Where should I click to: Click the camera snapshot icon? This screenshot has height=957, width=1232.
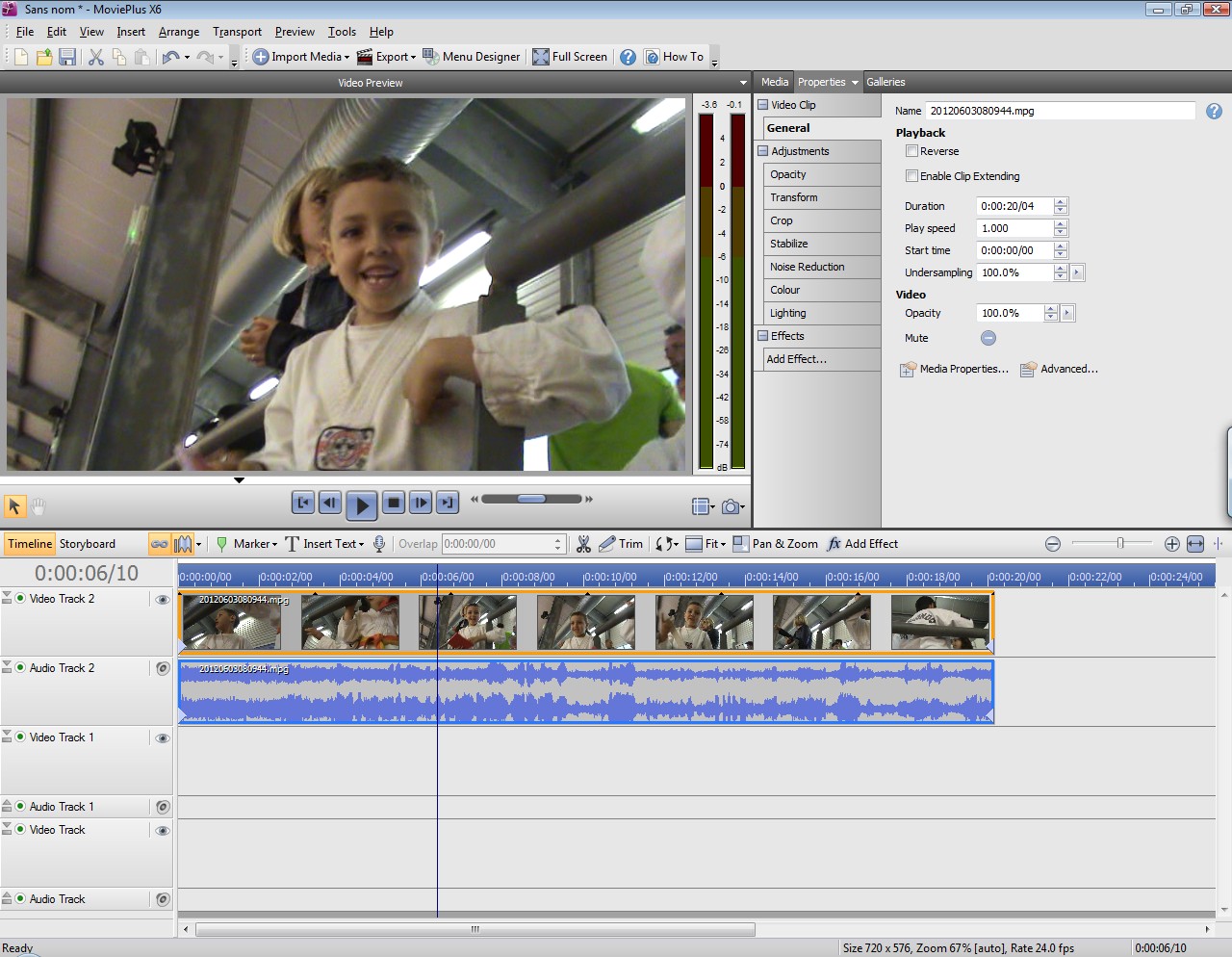coord(731,506)
